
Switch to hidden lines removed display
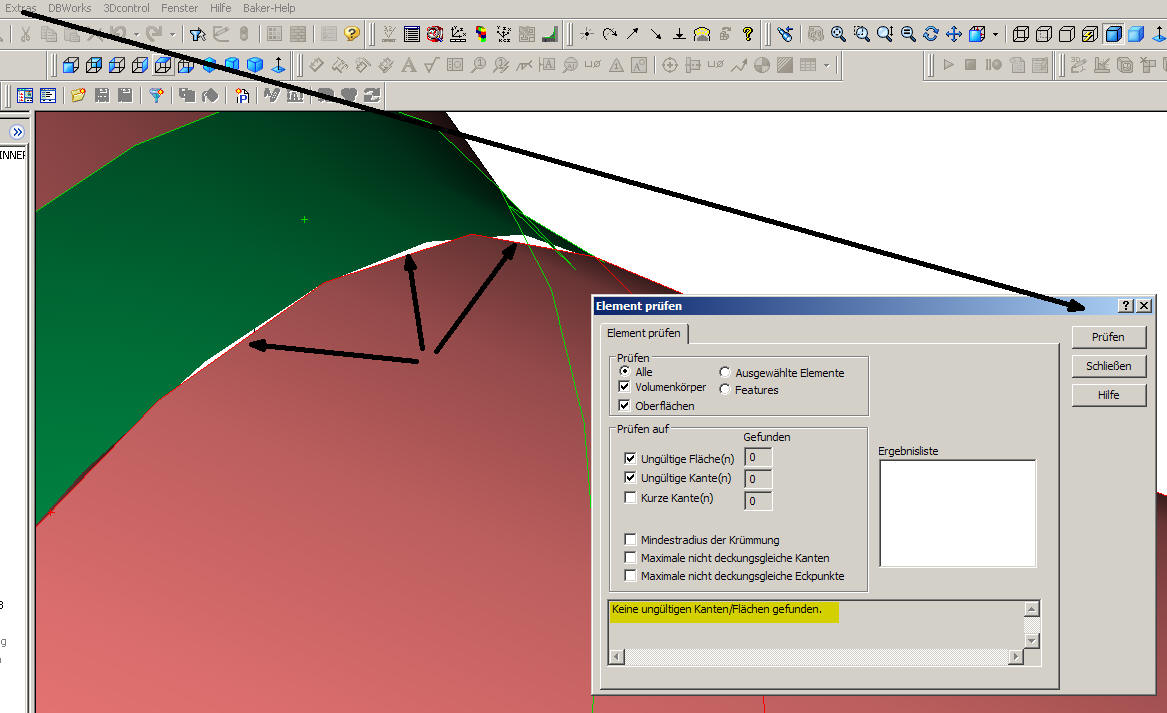pyautogui.click(x=1067, y=34)
